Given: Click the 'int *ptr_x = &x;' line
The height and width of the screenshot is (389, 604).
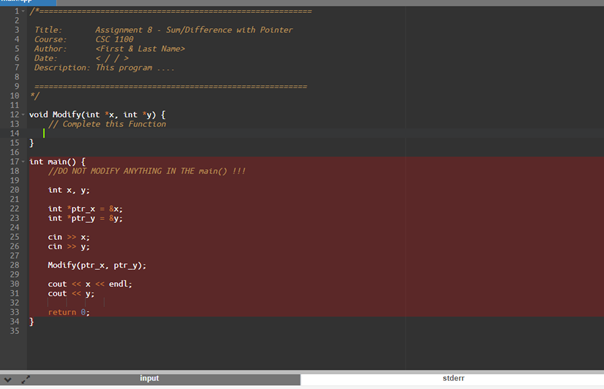Looking at the screenshot, I should pos(85,209).
